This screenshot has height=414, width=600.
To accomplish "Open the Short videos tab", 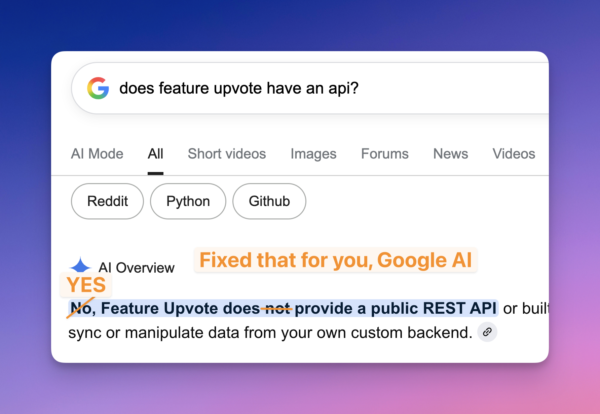I will [x=227, y=154].
